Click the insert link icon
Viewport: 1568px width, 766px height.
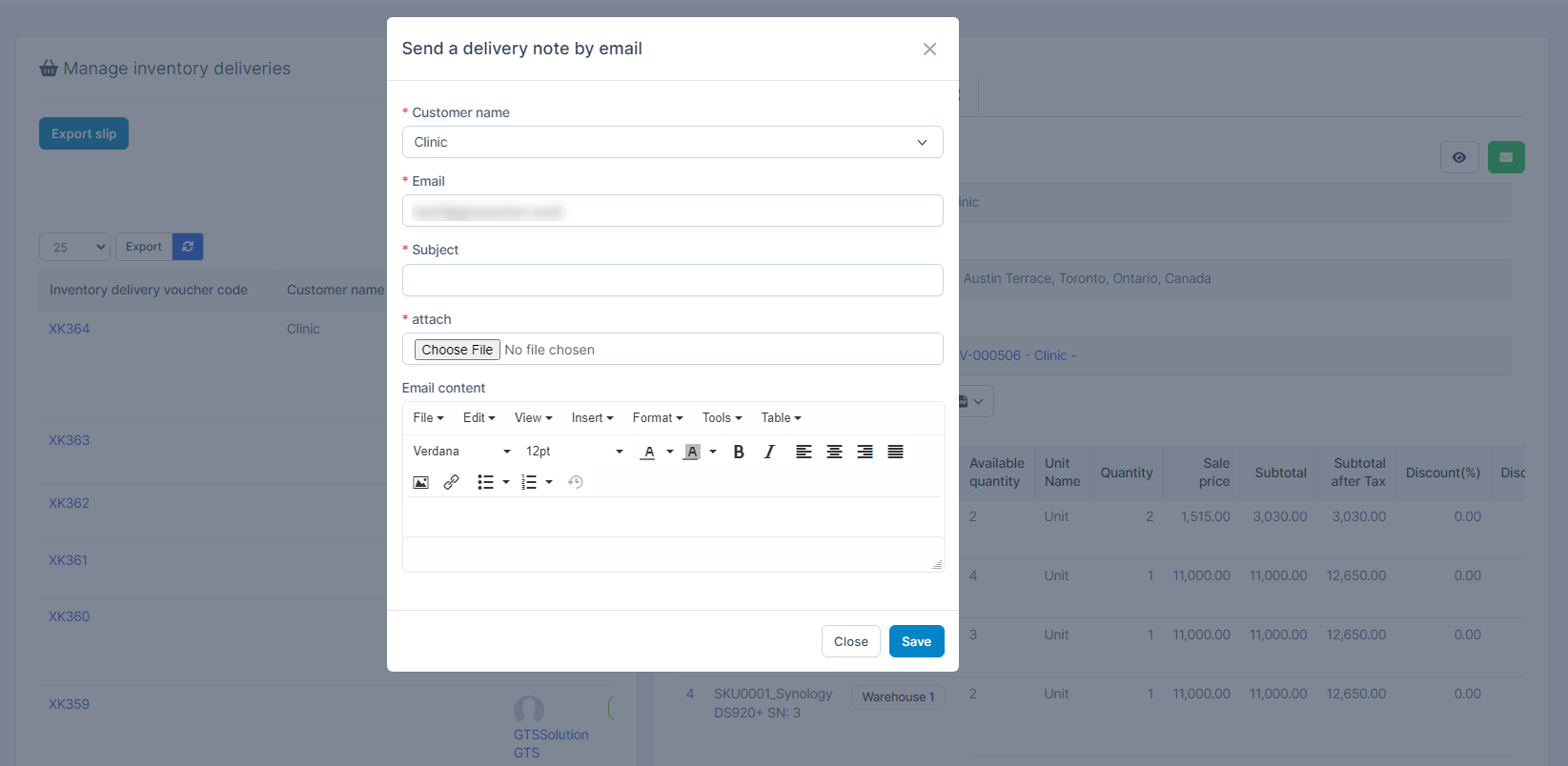point(451,482)
